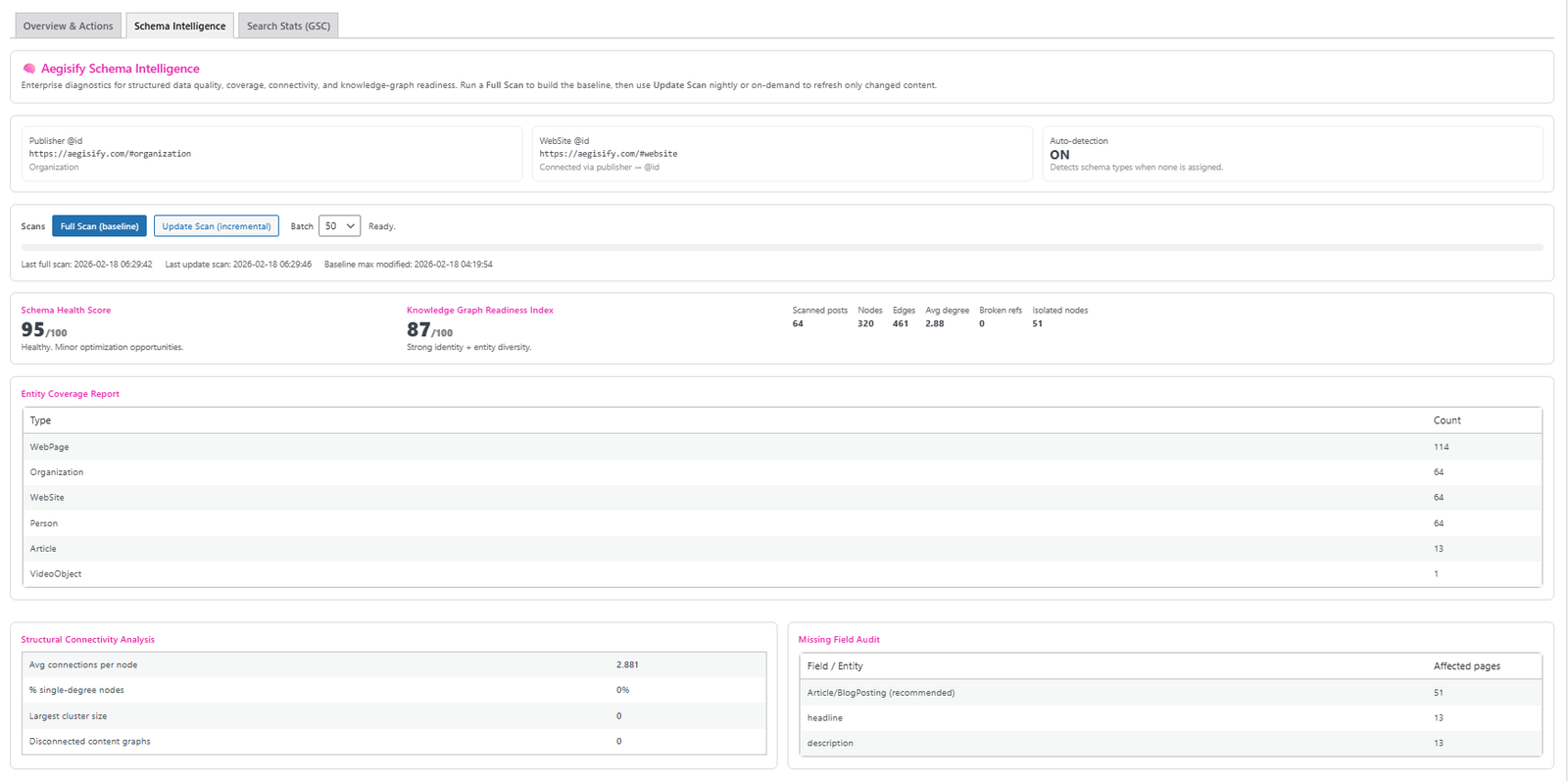Select the Schema Intelligence tab

[x=179, y=26]
